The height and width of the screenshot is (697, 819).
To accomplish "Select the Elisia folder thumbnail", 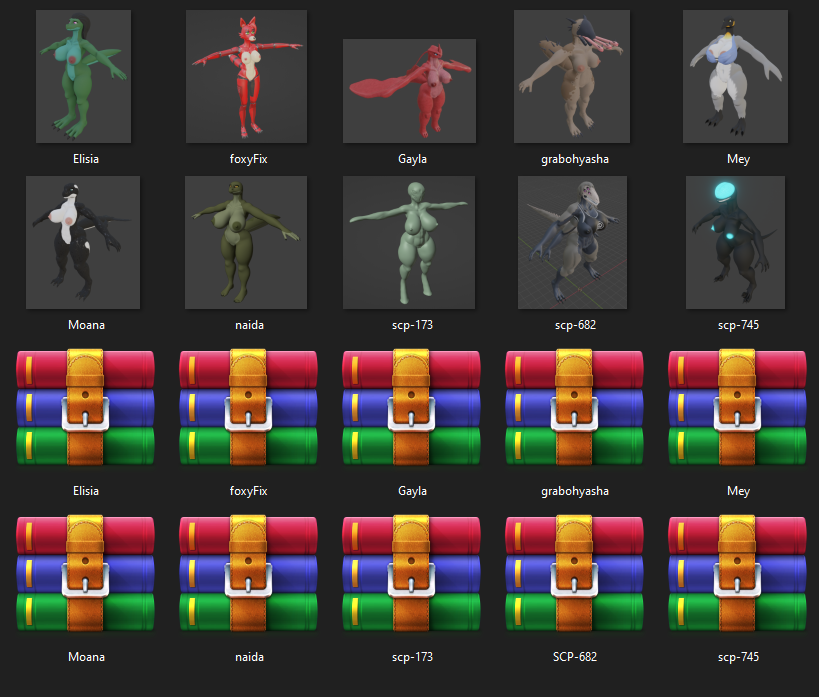I will click(x=84, y=76).
